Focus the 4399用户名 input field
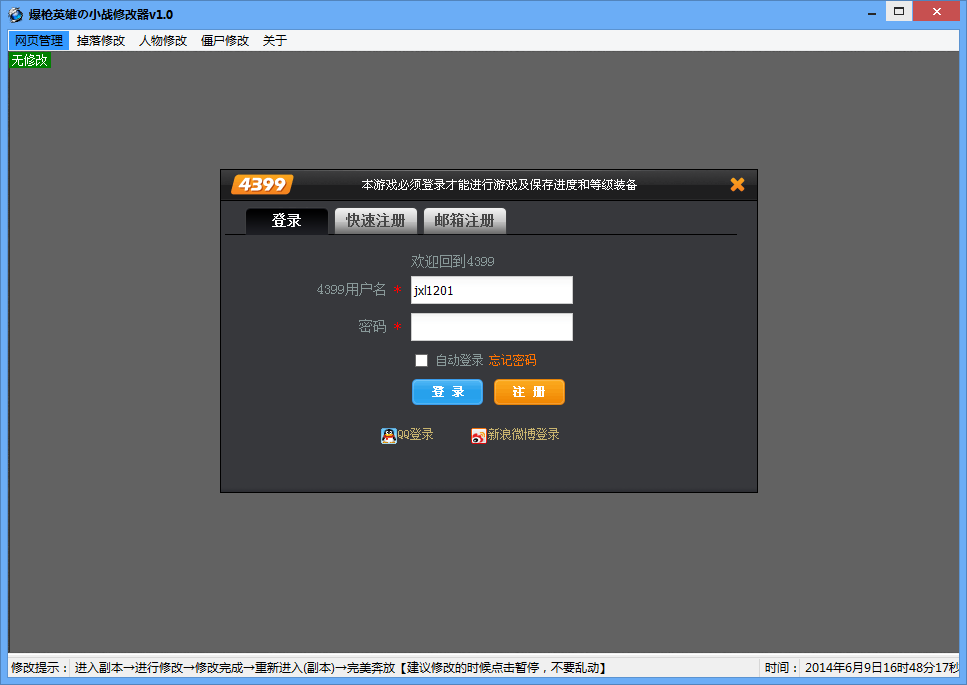The image size is (967, 685). click(x=492, y=290)
